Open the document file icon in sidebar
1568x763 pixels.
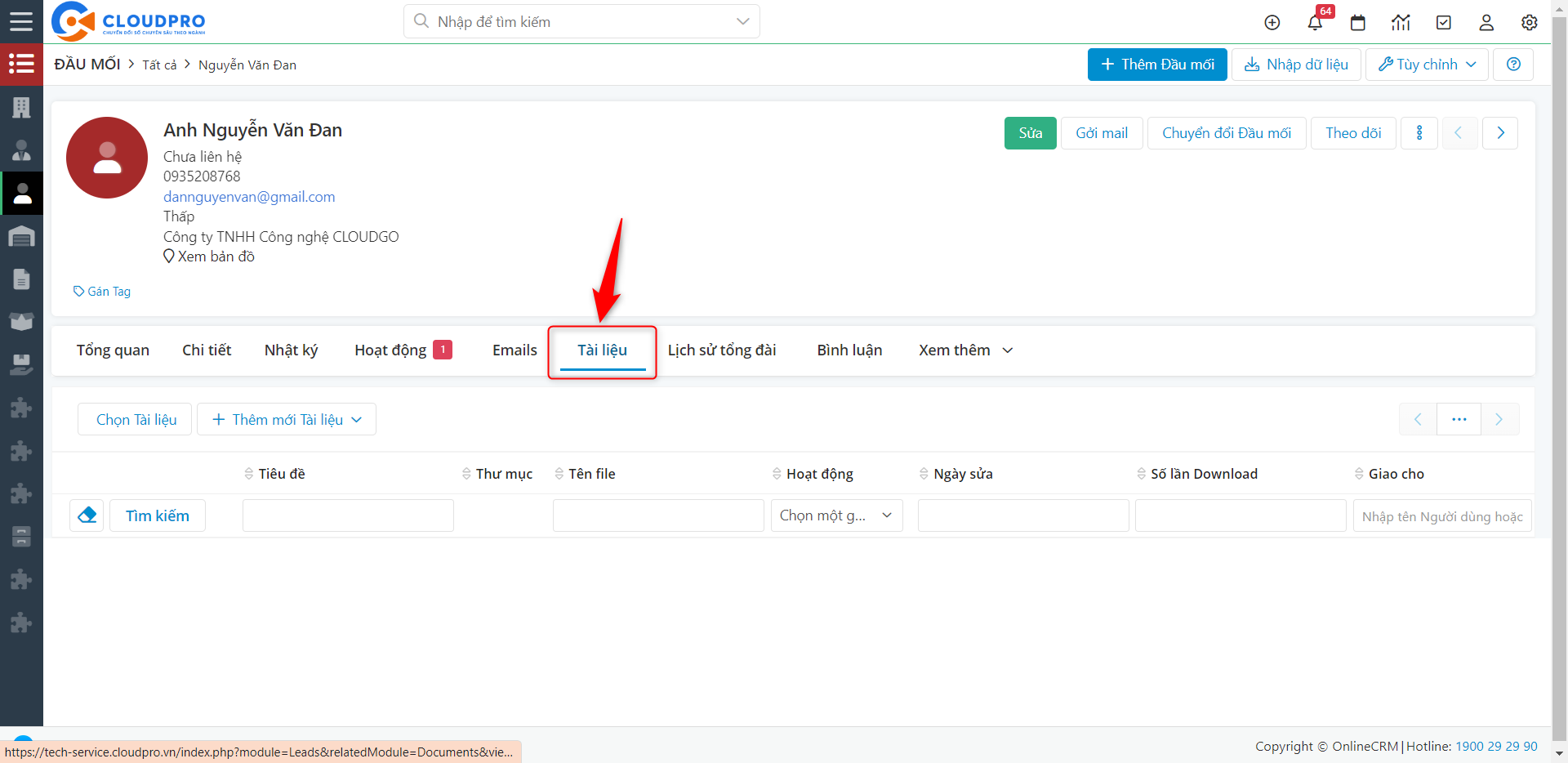coord(21,279)
